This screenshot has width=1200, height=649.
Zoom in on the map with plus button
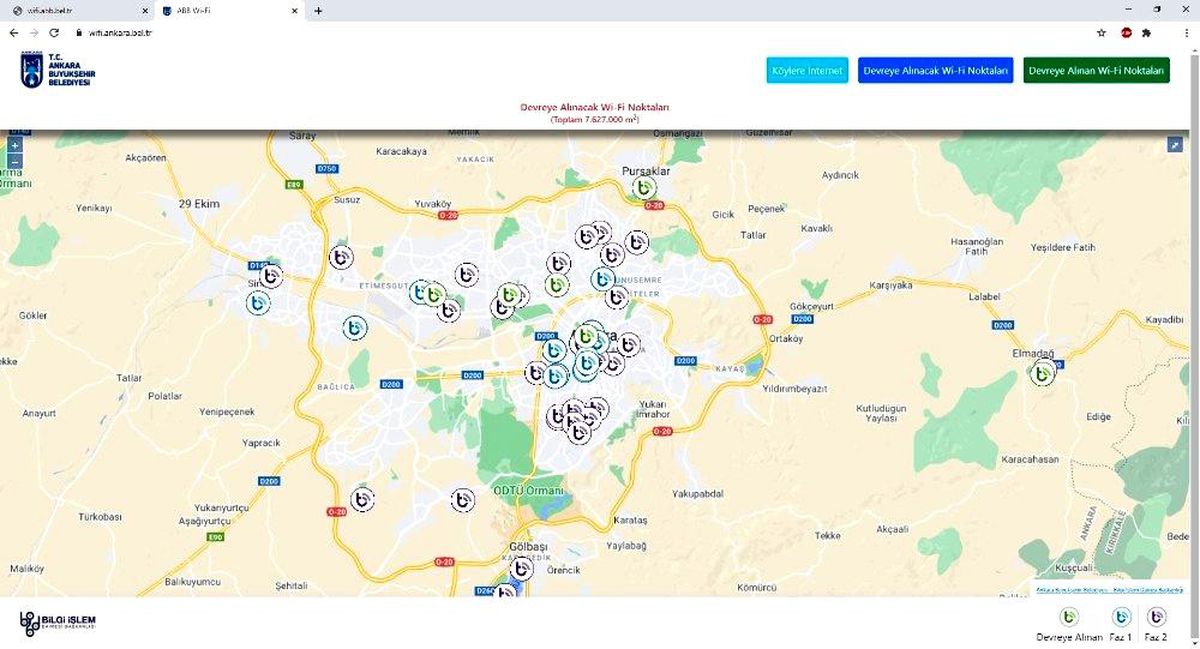(15, 146)
